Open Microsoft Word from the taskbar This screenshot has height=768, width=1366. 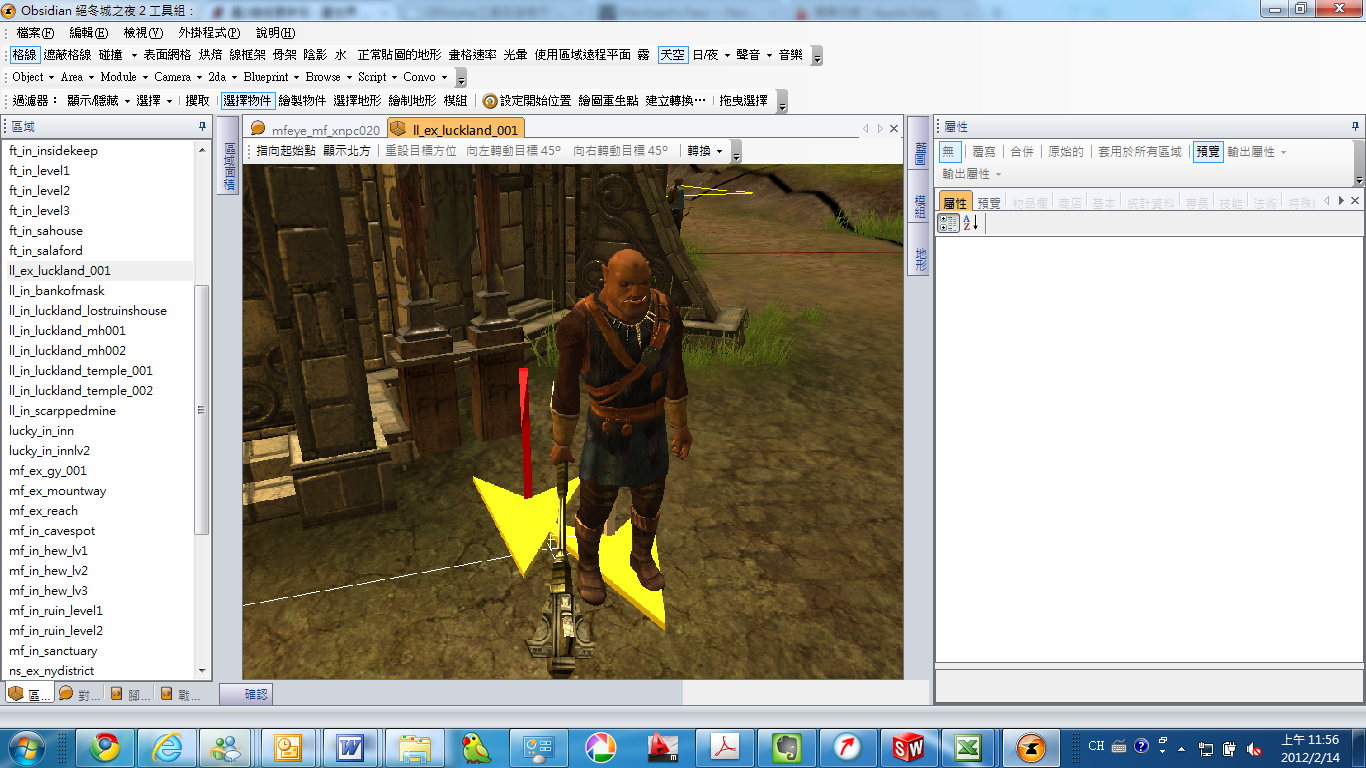pyautogui.click(x=350, y=747)
